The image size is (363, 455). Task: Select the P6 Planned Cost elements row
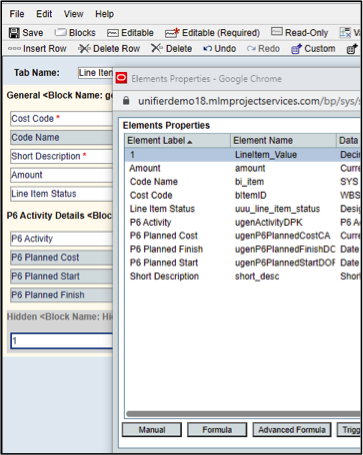(x=243, y=236)
